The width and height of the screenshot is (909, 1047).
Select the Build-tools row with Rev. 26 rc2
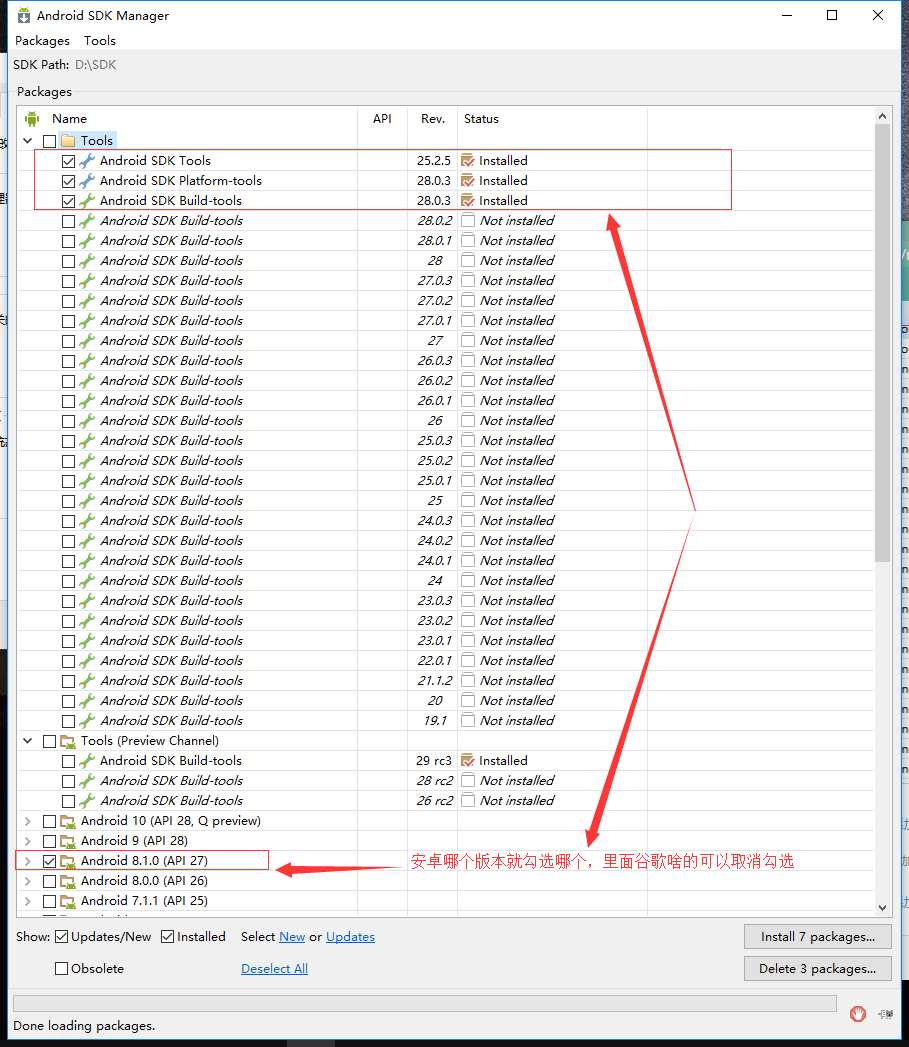tap(445, 801)
